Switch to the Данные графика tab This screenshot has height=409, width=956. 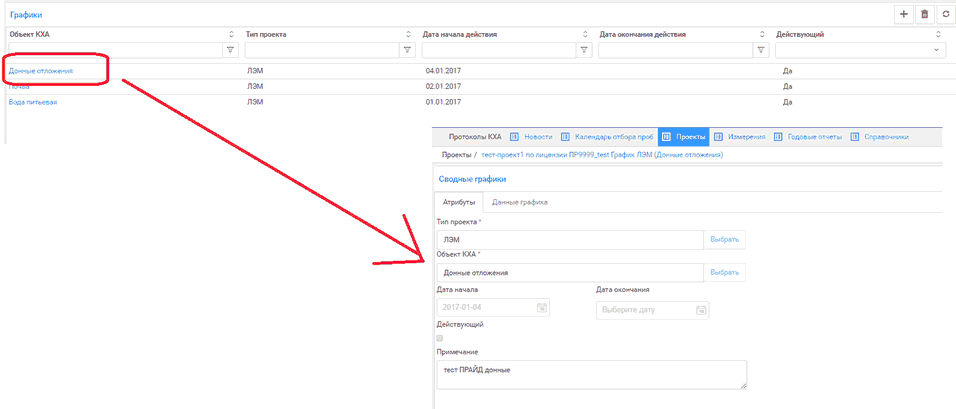[519, 202]
